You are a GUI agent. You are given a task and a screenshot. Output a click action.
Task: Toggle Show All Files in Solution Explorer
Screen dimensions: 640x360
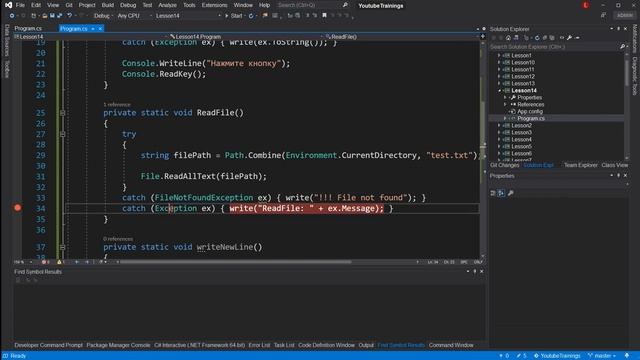[x=552, y=38]
